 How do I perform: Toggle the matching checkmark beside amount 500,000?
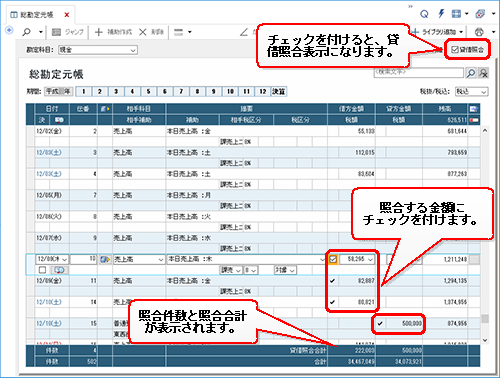click(x=380, y=323)
